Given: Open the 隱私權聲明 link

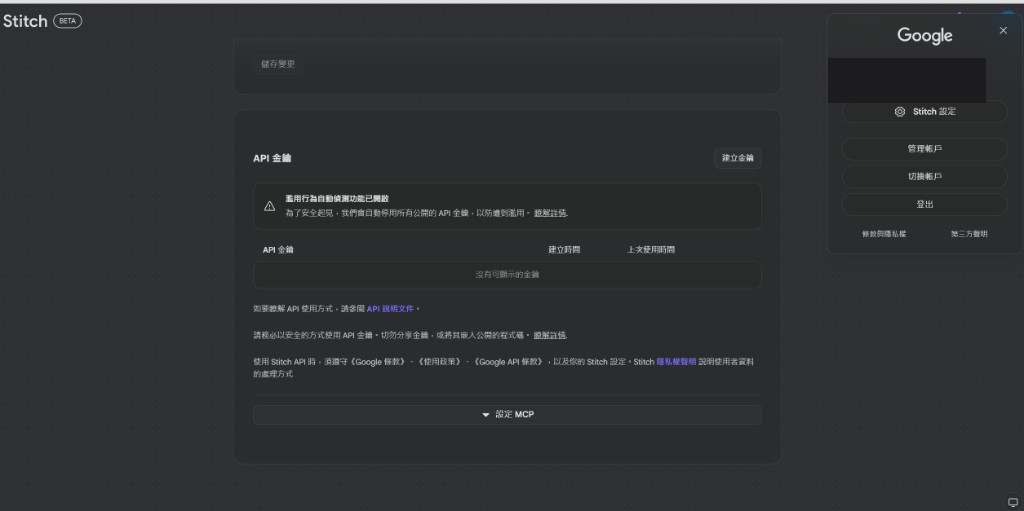Looking at the screenshot, I should (676, 361).
